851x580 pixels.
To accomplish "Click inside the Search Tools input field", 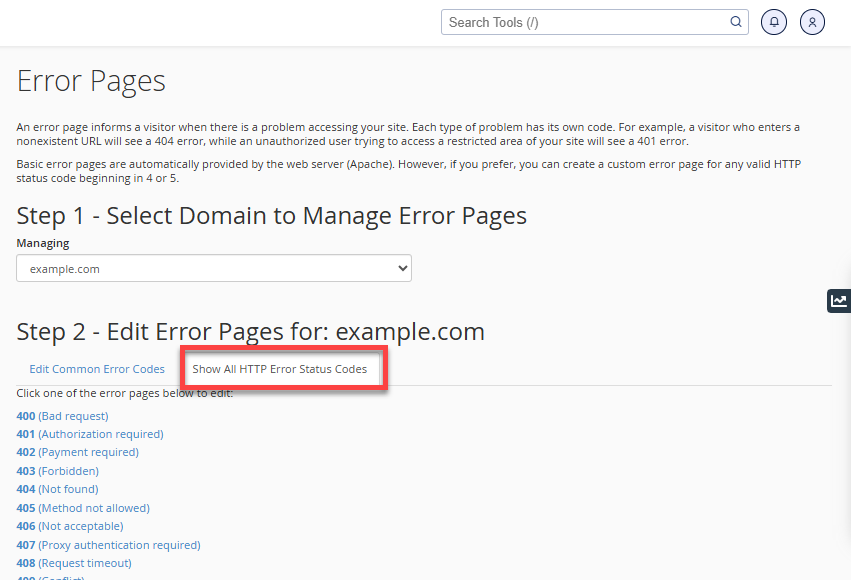I will (x=580, y=22).
